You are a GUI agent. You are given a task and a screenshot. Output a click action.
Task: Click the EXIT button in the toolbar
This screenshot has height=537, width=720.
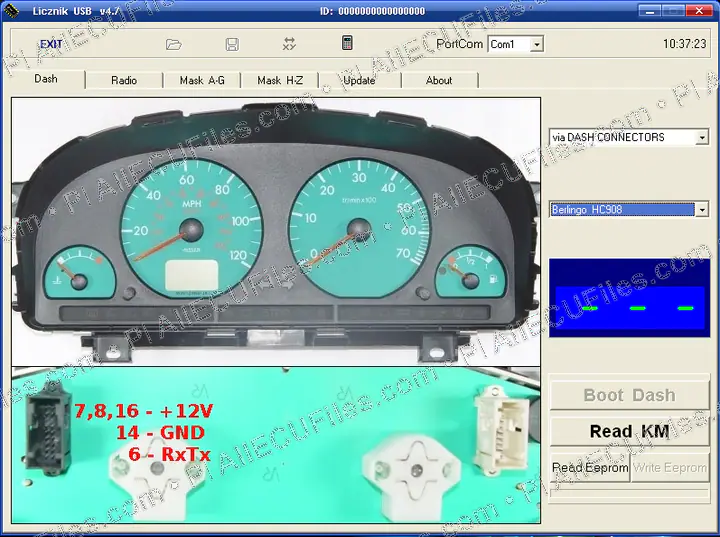(51, 44)
